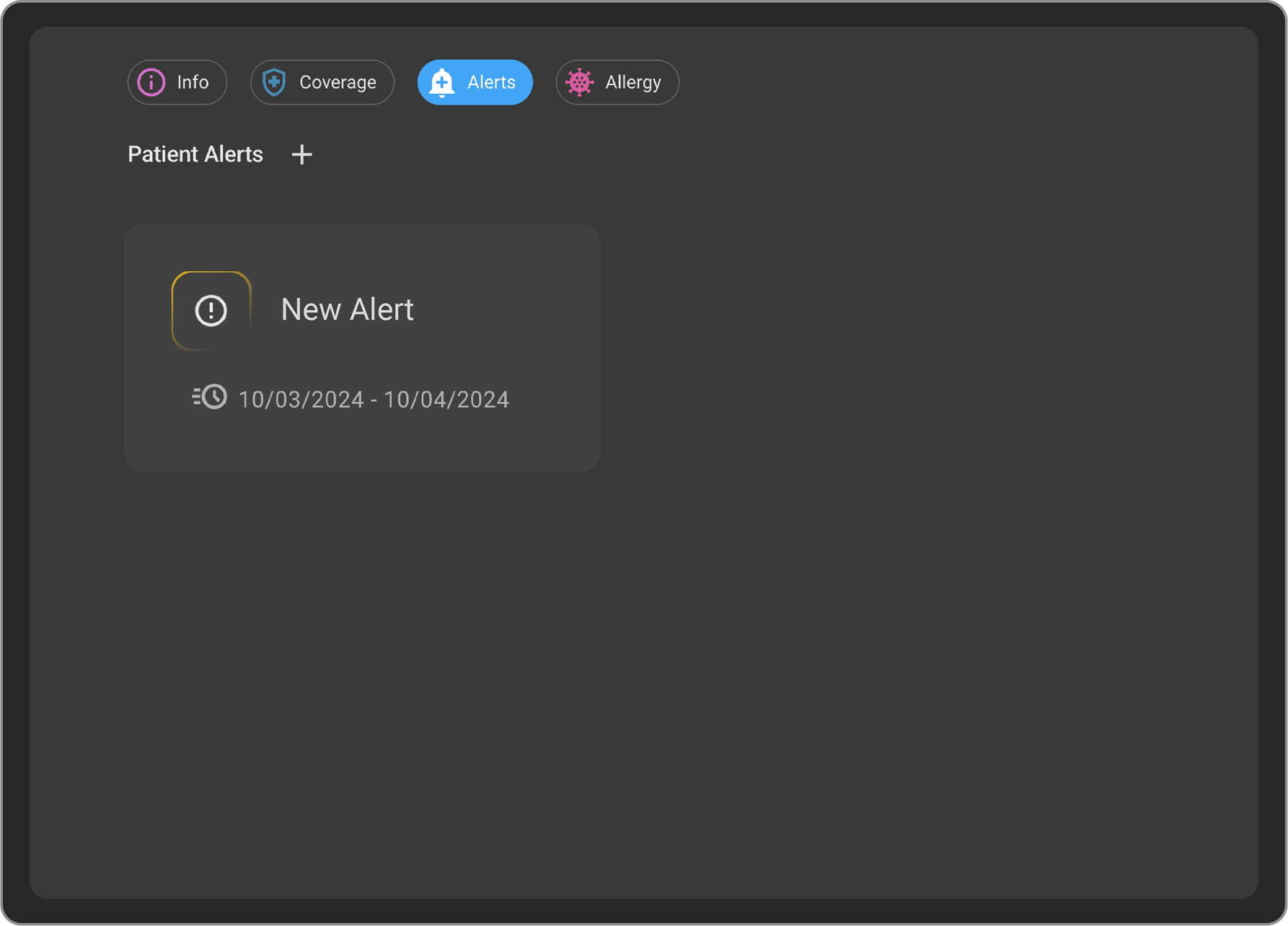
Task: Go to the Allergy tab
Action: [x=617, y=82]
